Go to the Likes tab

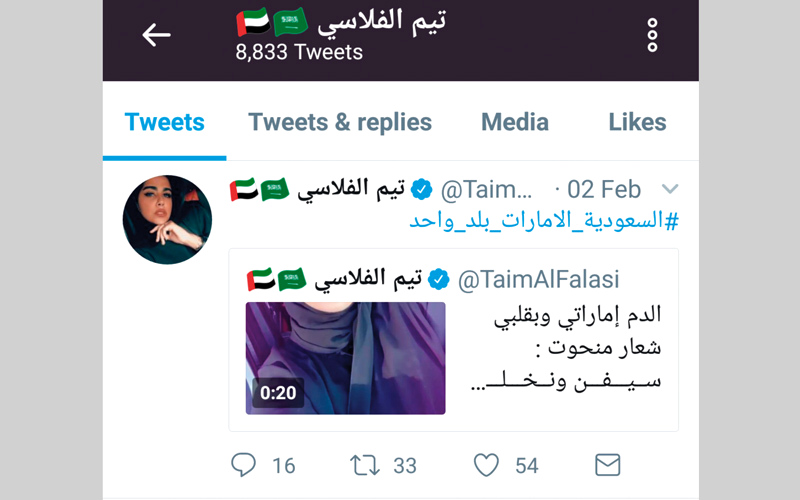click(x=637, y=122)
